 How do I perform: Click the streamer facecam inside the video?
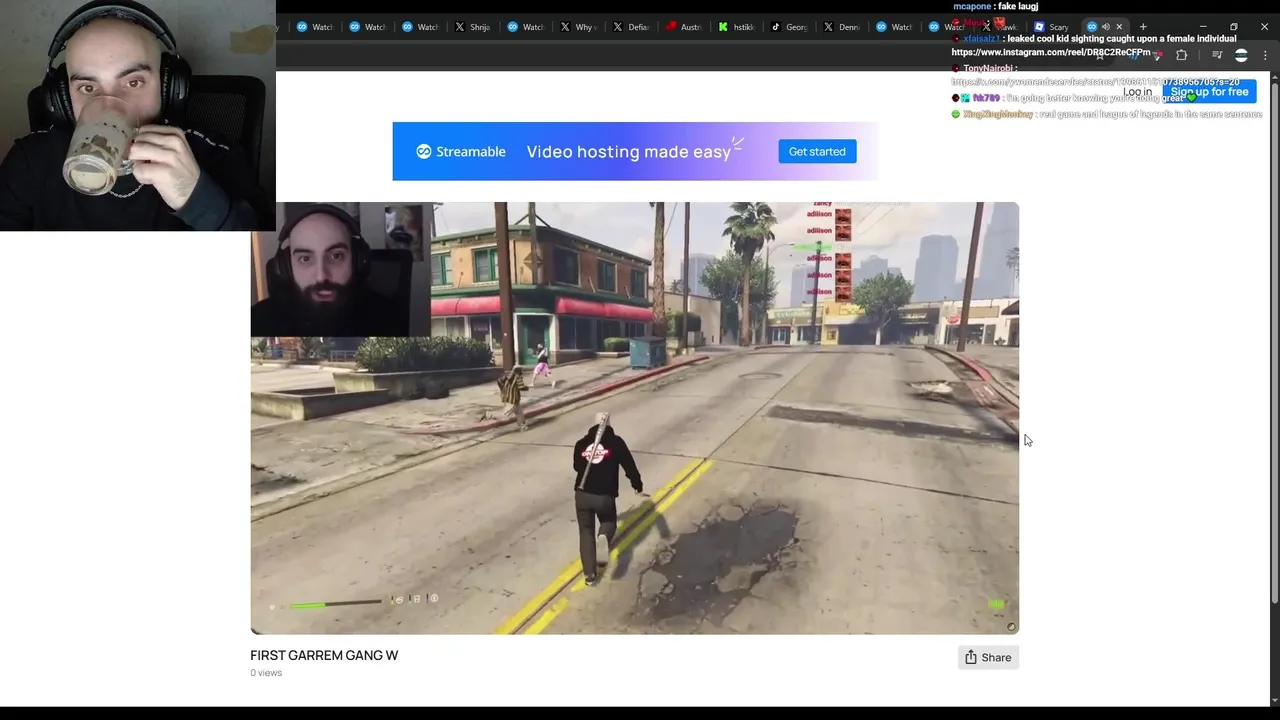pyautogui.click(x=340, y=269)
